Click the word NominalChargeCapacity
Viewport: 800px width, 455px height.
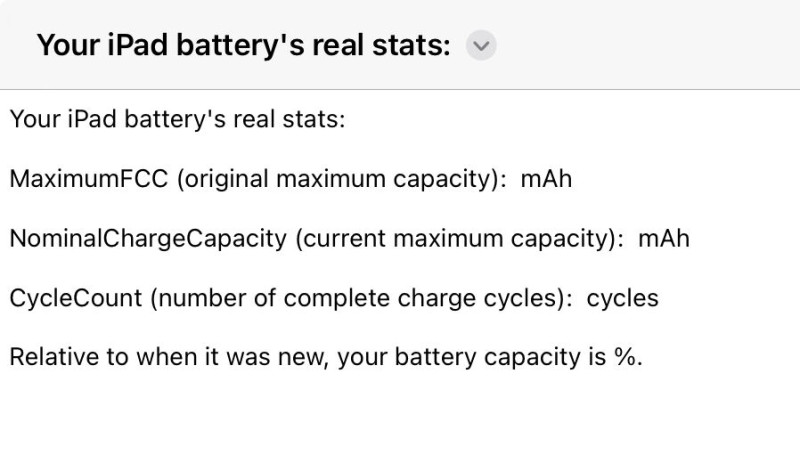click(x=148, y=239)
